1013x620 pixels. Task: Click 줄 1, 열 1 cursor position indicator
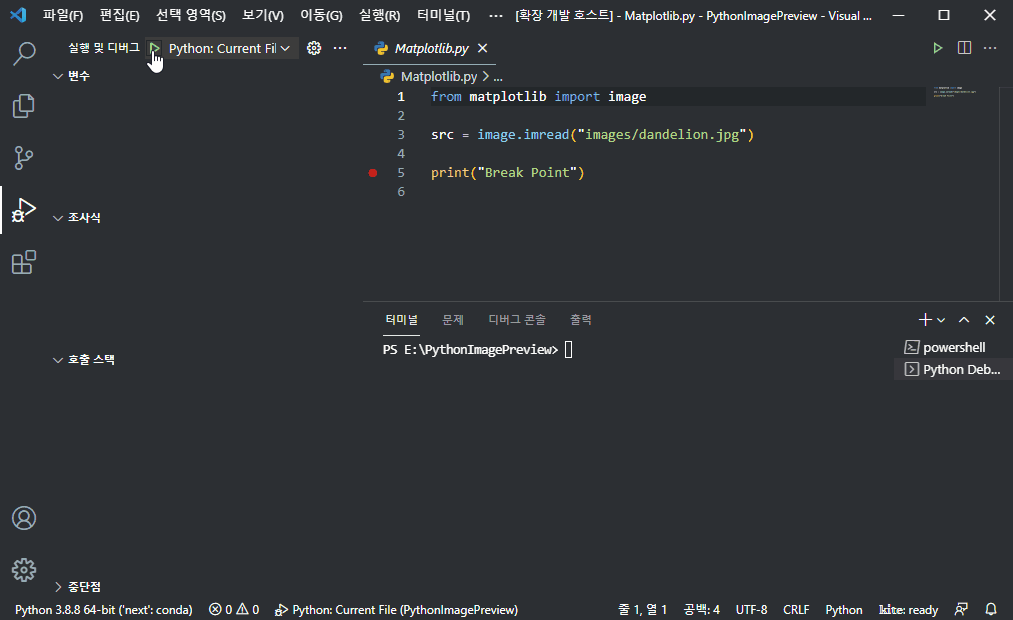[x=642, y=610]
